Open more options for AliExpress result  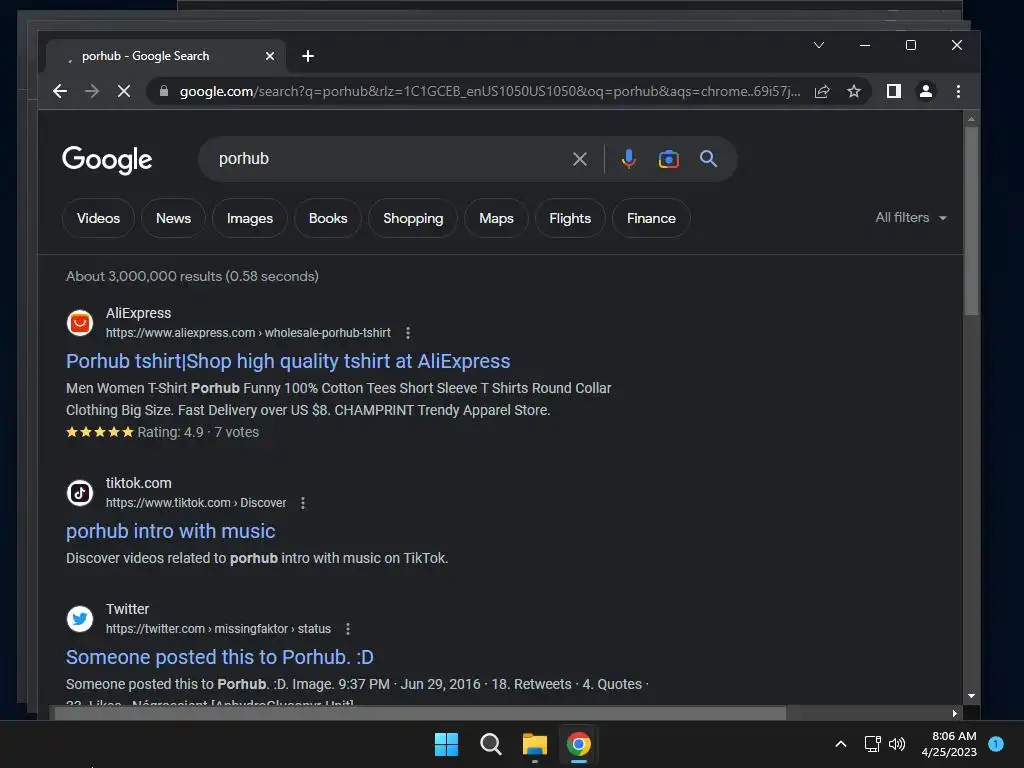[408, 333]
